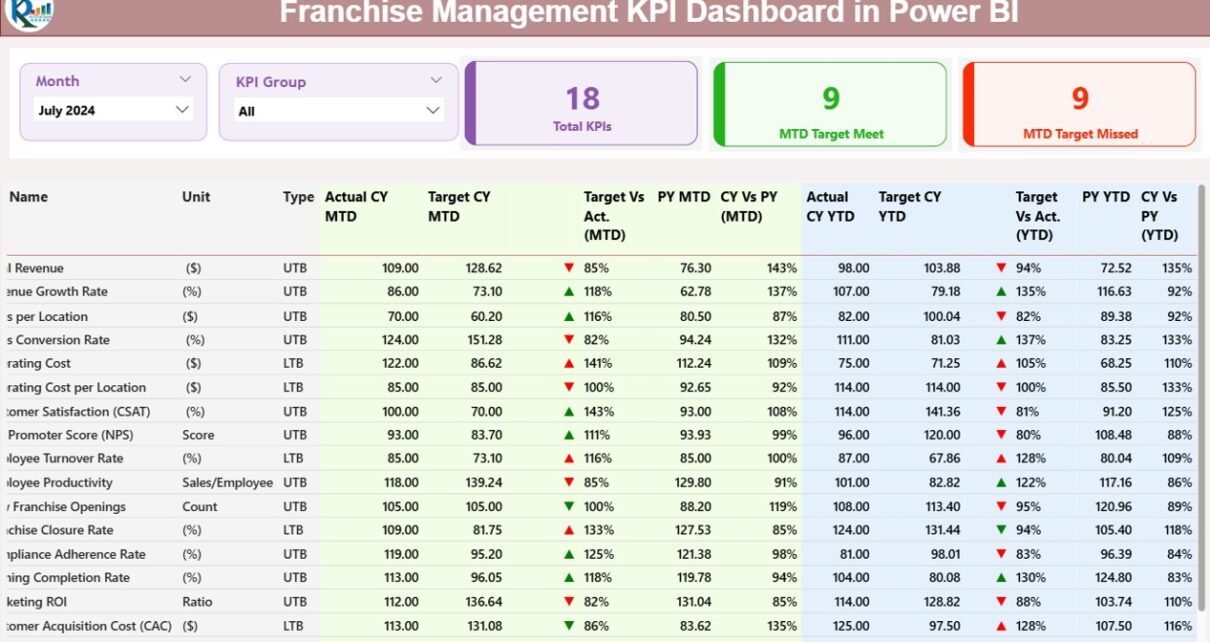Click the dashboard logo in top-left corner
1210x642 pixels.
[x=28, y=12]
